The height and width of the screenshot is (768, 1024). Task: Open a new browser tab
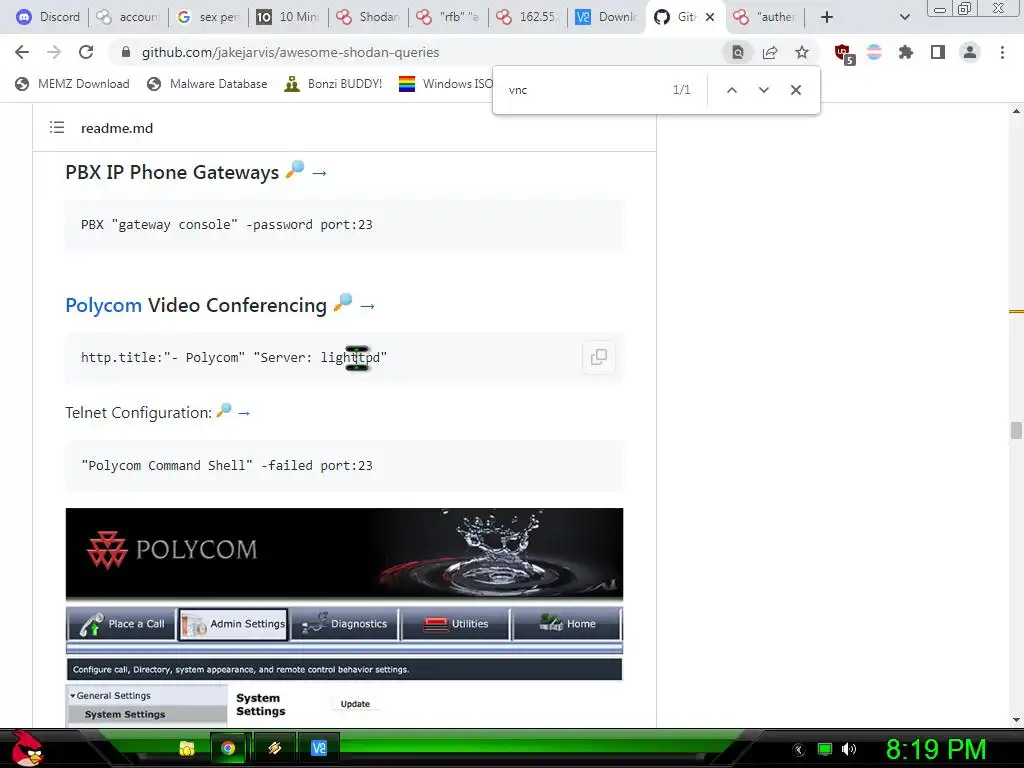pos(827,17)
